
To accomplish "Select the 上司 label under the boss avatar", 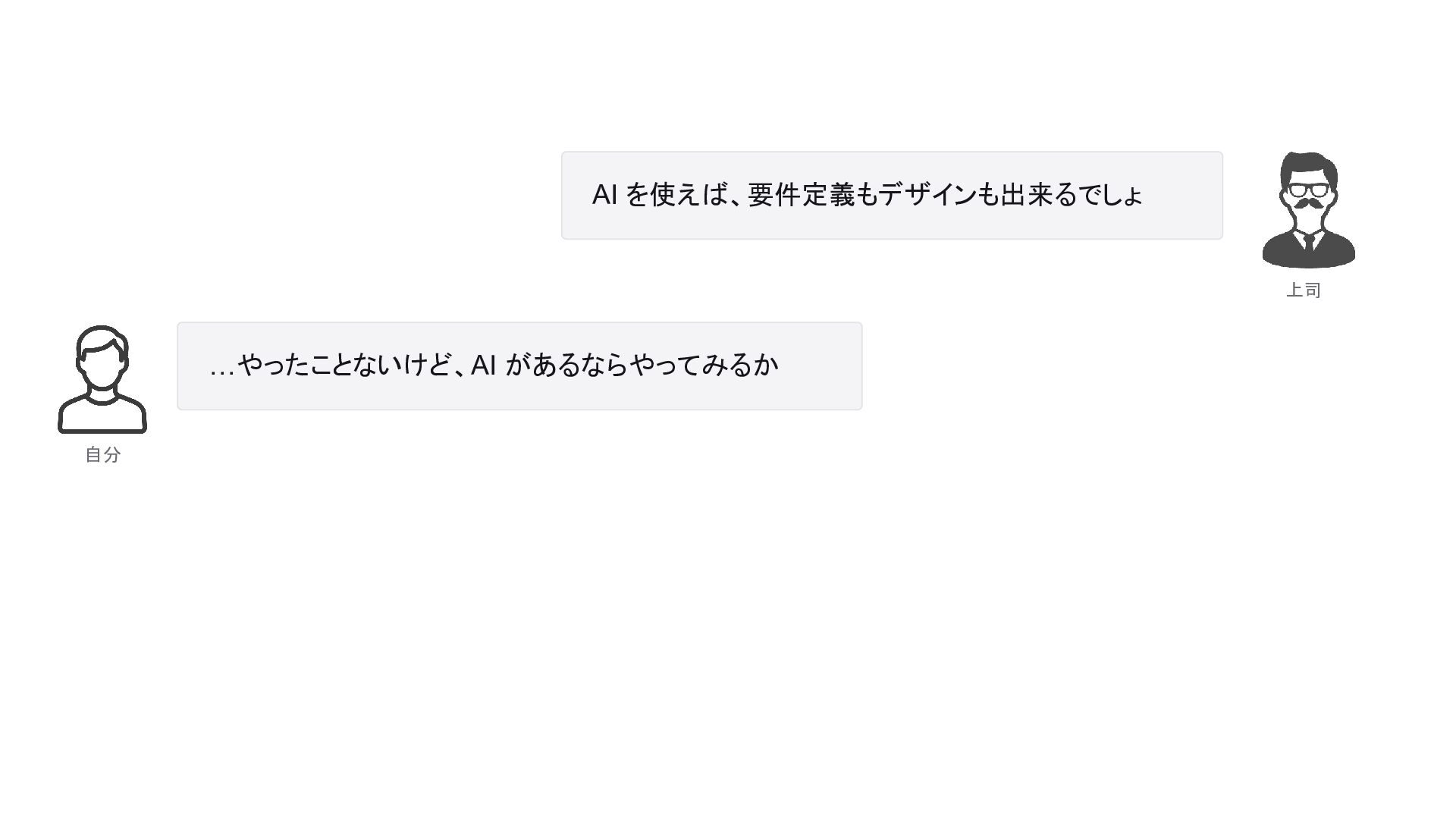I will [1304, 290].
